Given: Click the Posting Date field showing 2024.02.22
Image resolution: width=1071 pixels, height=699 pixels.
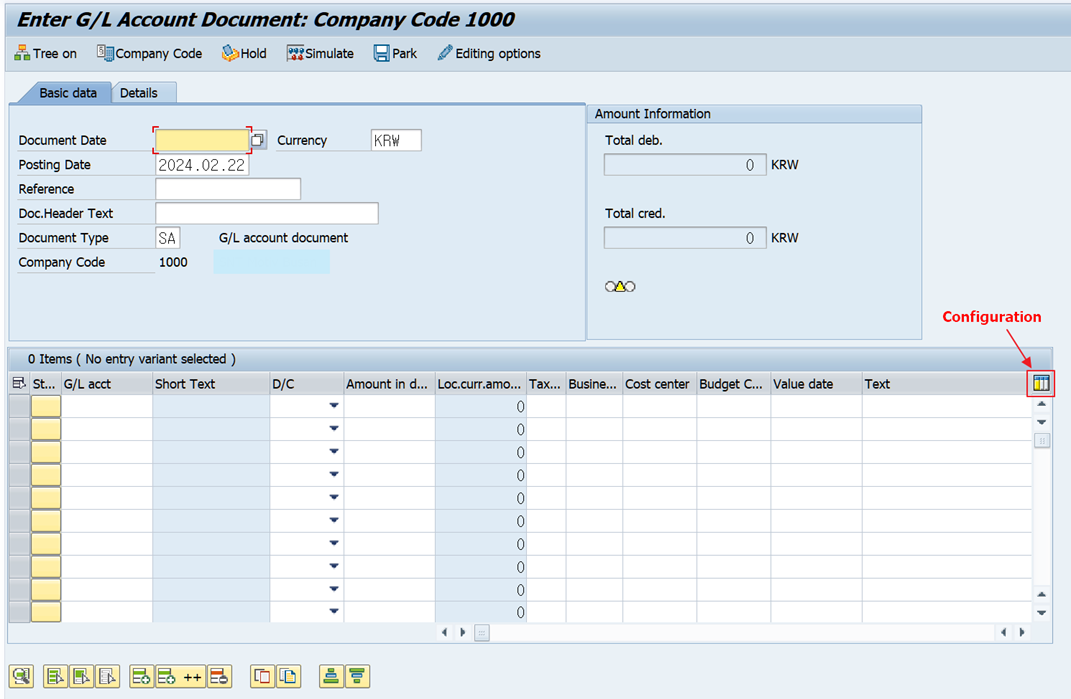Looking at the screenshot, I should pos(202,165).
